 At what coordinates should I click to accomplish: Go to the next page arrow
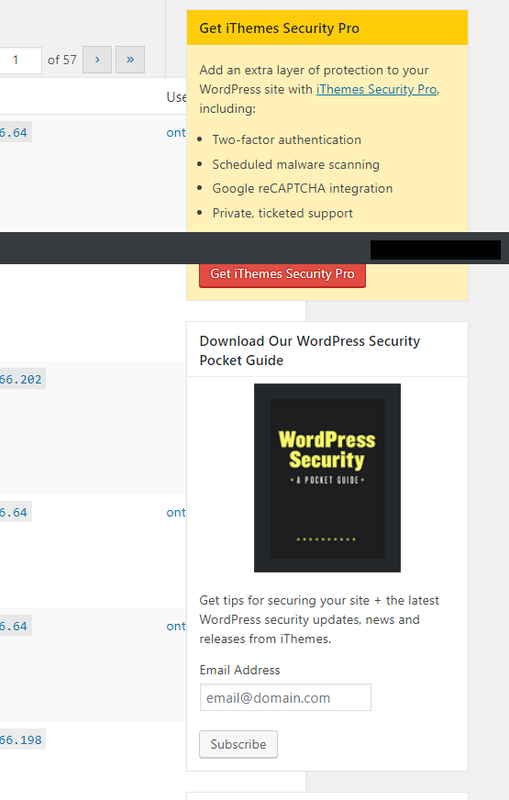pos(97,60)
